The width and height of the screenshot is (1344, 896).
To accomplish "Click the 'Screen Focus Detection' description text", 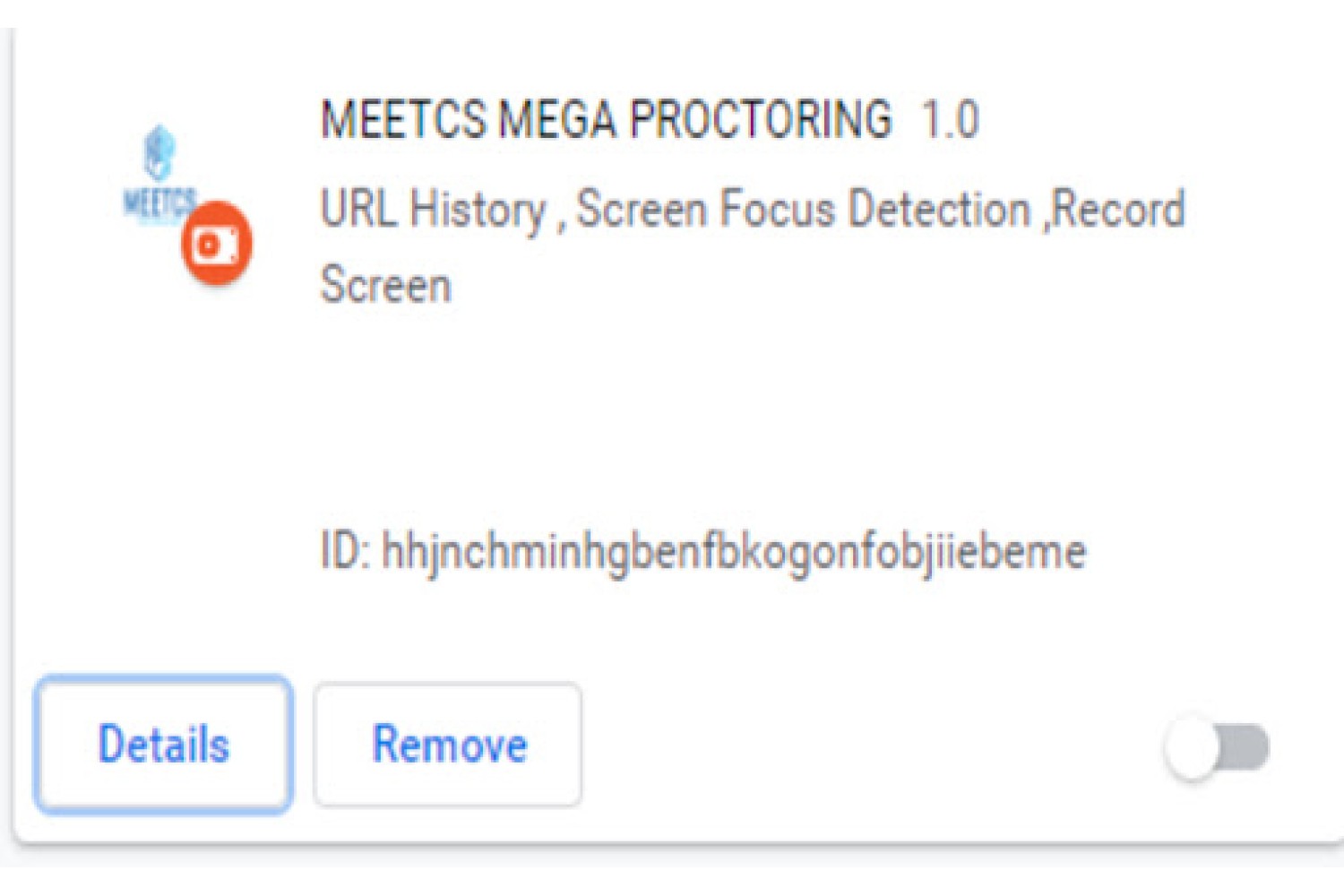I will coord(804,209).
